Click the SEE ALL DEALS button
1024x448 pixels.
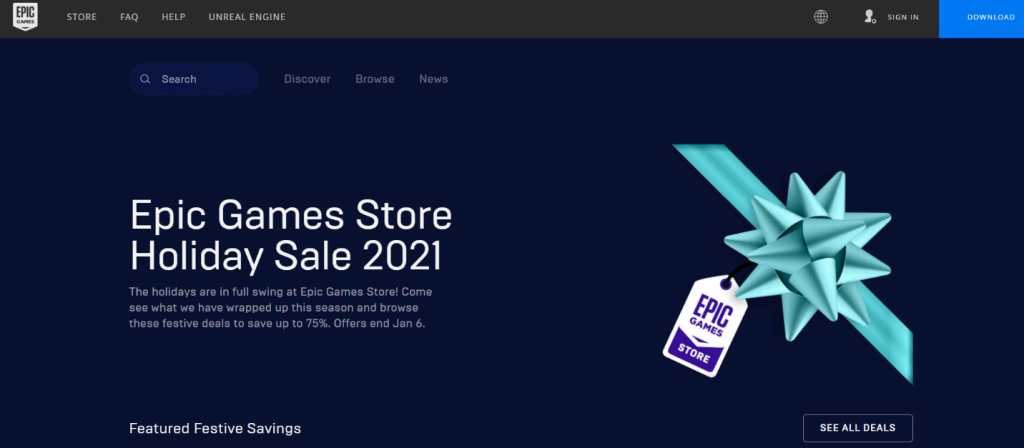click(x=857, y=428)
